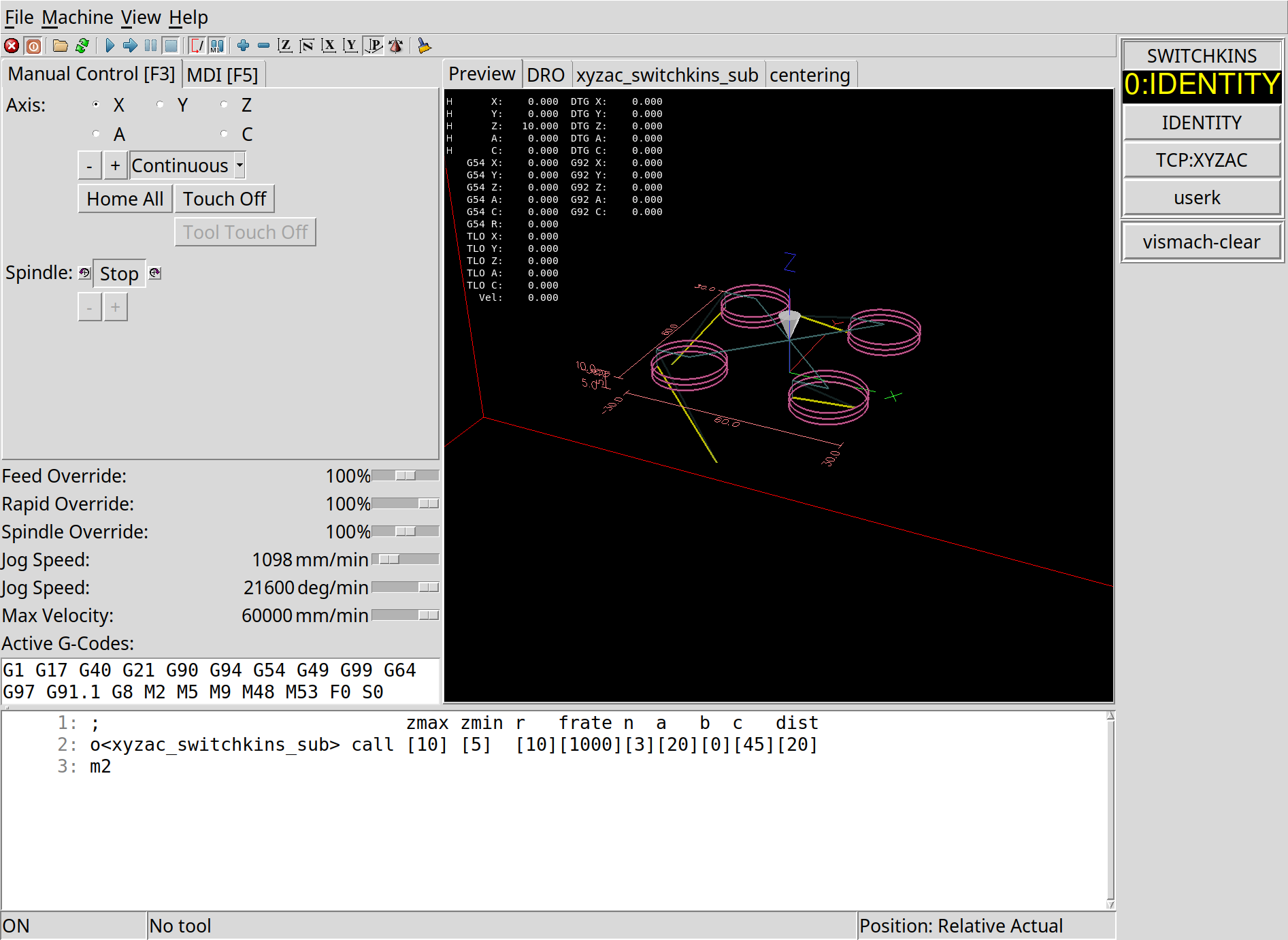Select perspective view icon
Image resolution: width=1288 pixels, height=940 pixels.
coord(374,46)
